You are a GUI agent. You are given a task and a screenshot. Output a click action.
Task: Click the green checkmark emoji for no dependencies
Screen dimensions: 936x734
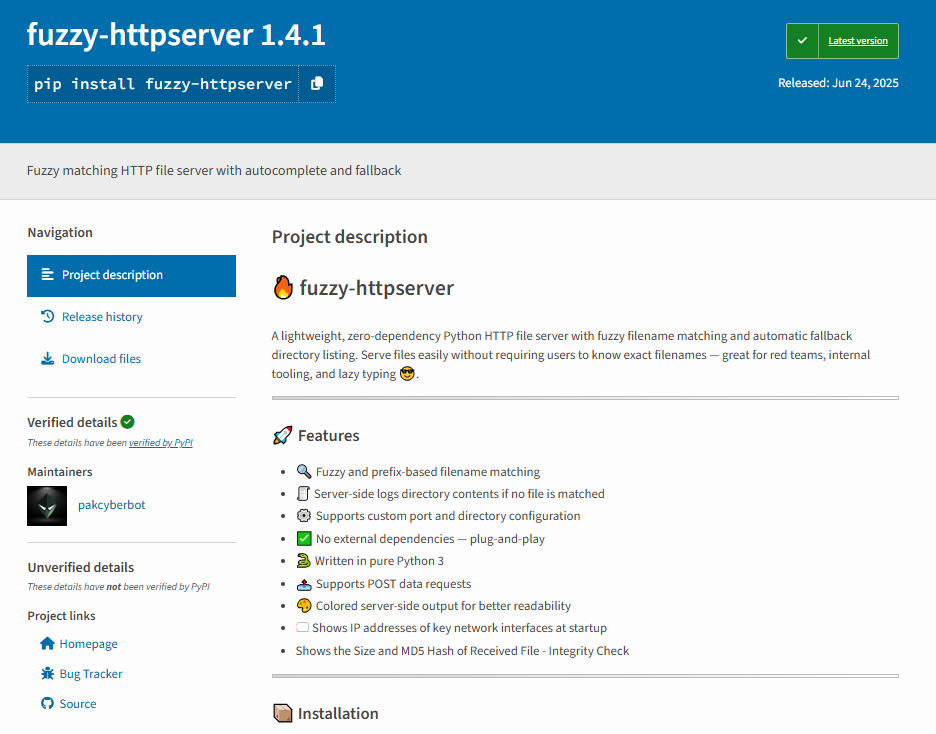coord(304,538)
